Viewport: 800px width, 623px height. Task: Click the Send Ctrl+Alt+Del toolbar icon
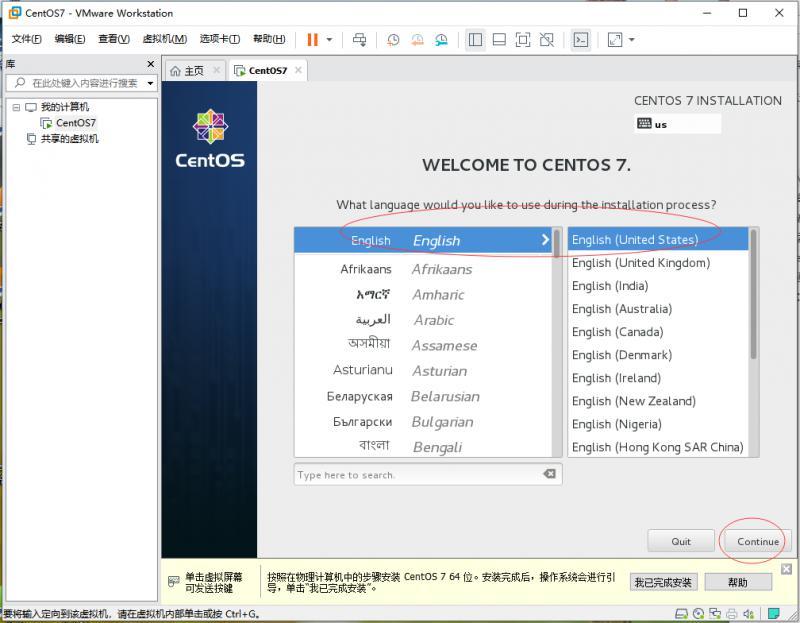pos(360,40)
